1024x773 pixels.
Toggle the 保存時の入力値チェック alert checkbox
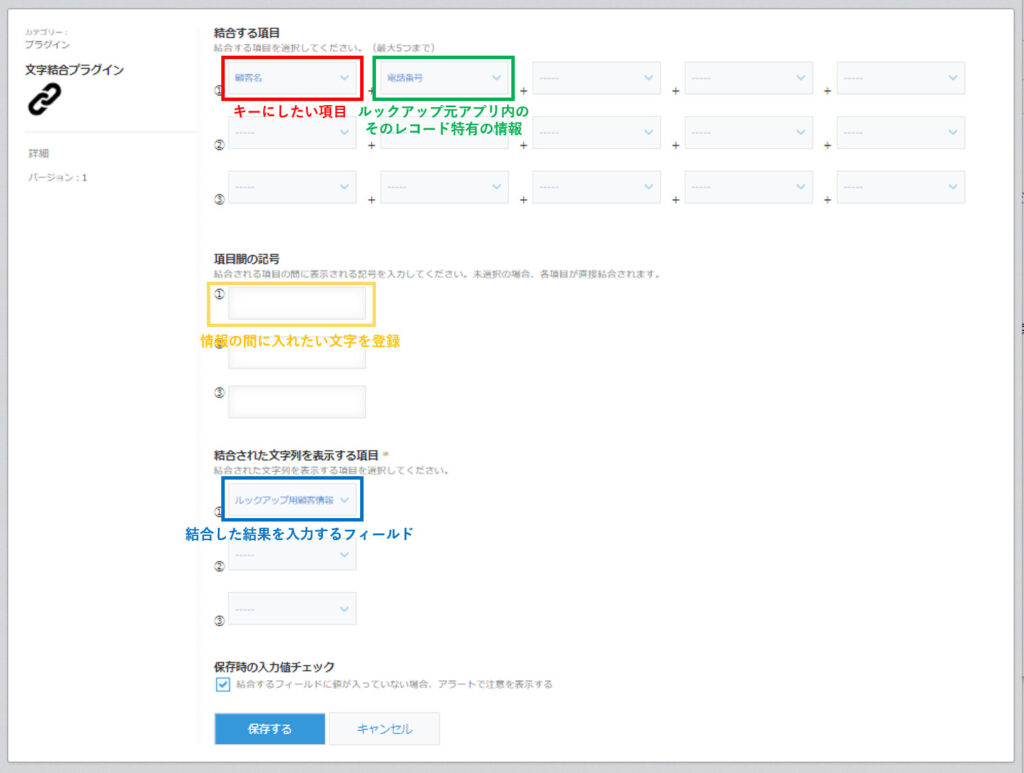coord(223,685)
